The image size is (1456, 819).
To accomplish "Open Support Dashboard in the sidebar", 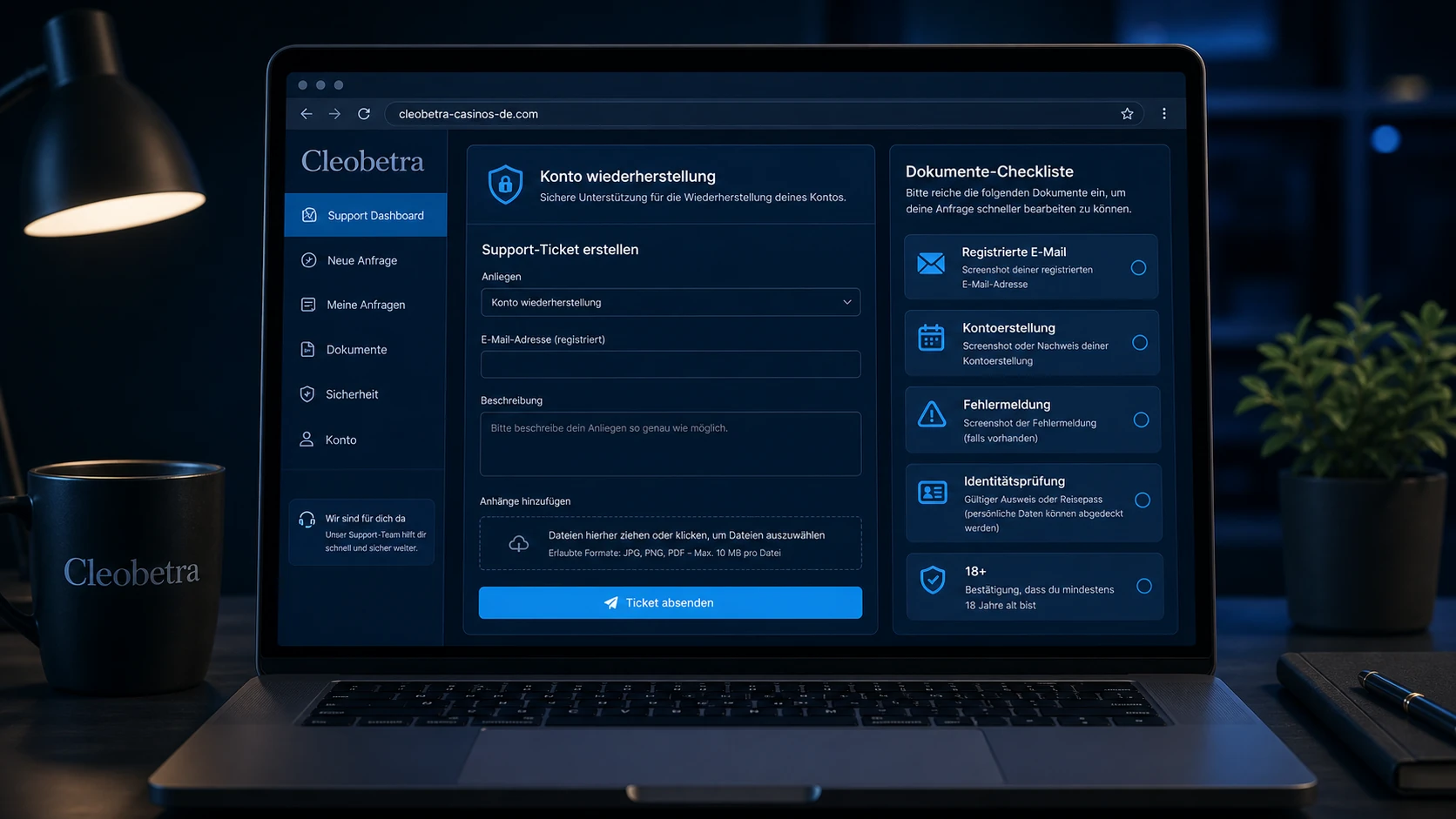I will 366,215.
